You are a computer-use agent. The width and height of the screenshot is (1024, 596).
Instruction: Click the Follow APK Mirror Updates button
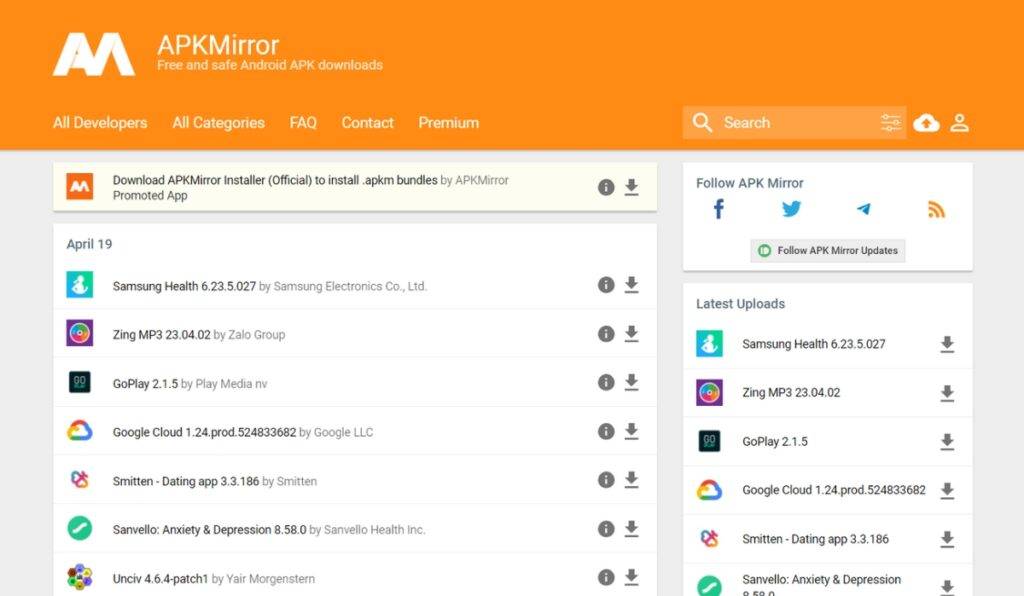828,251
